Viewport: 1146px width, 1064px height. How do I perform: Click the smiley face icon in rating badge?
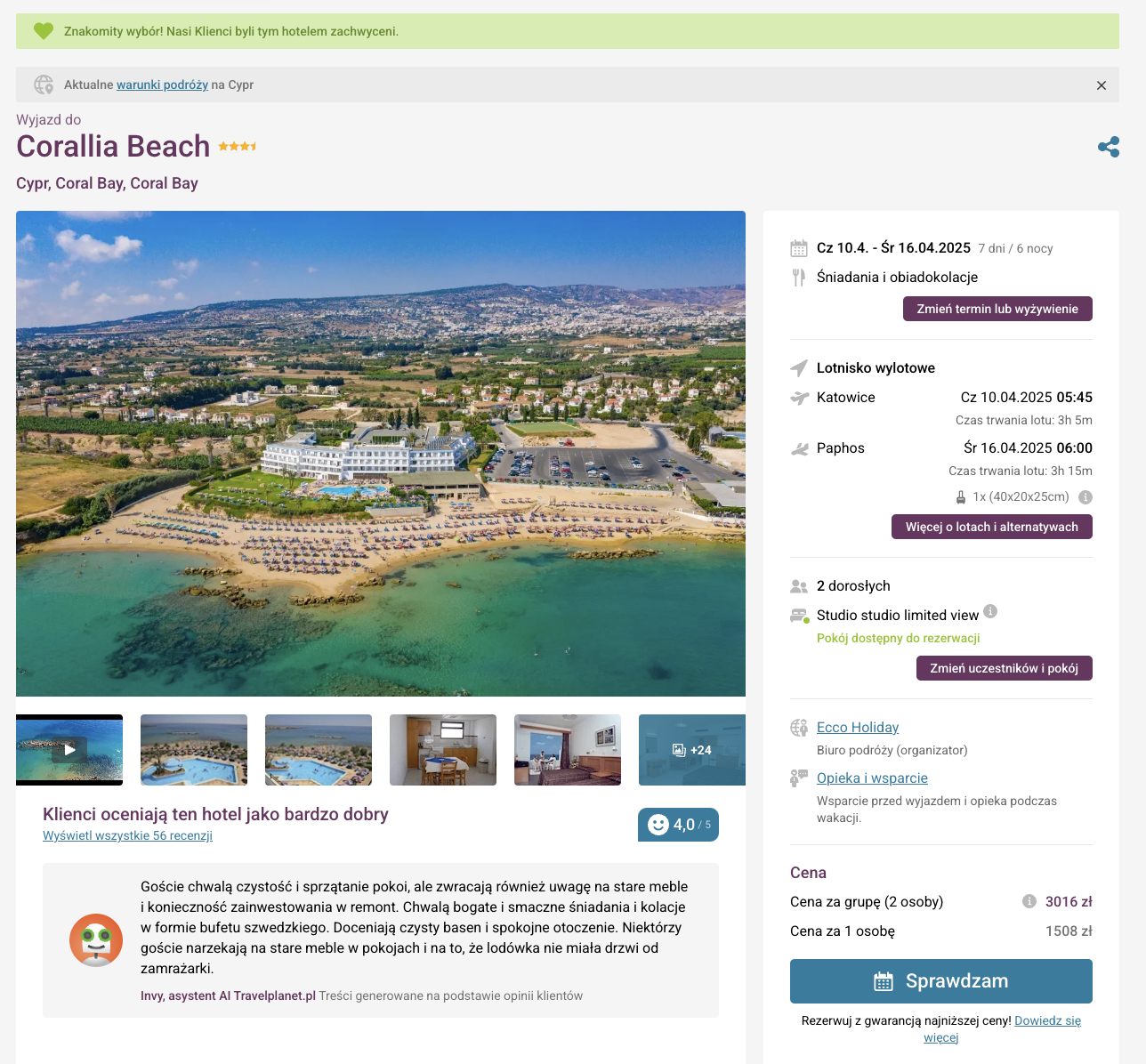[658, 825]
